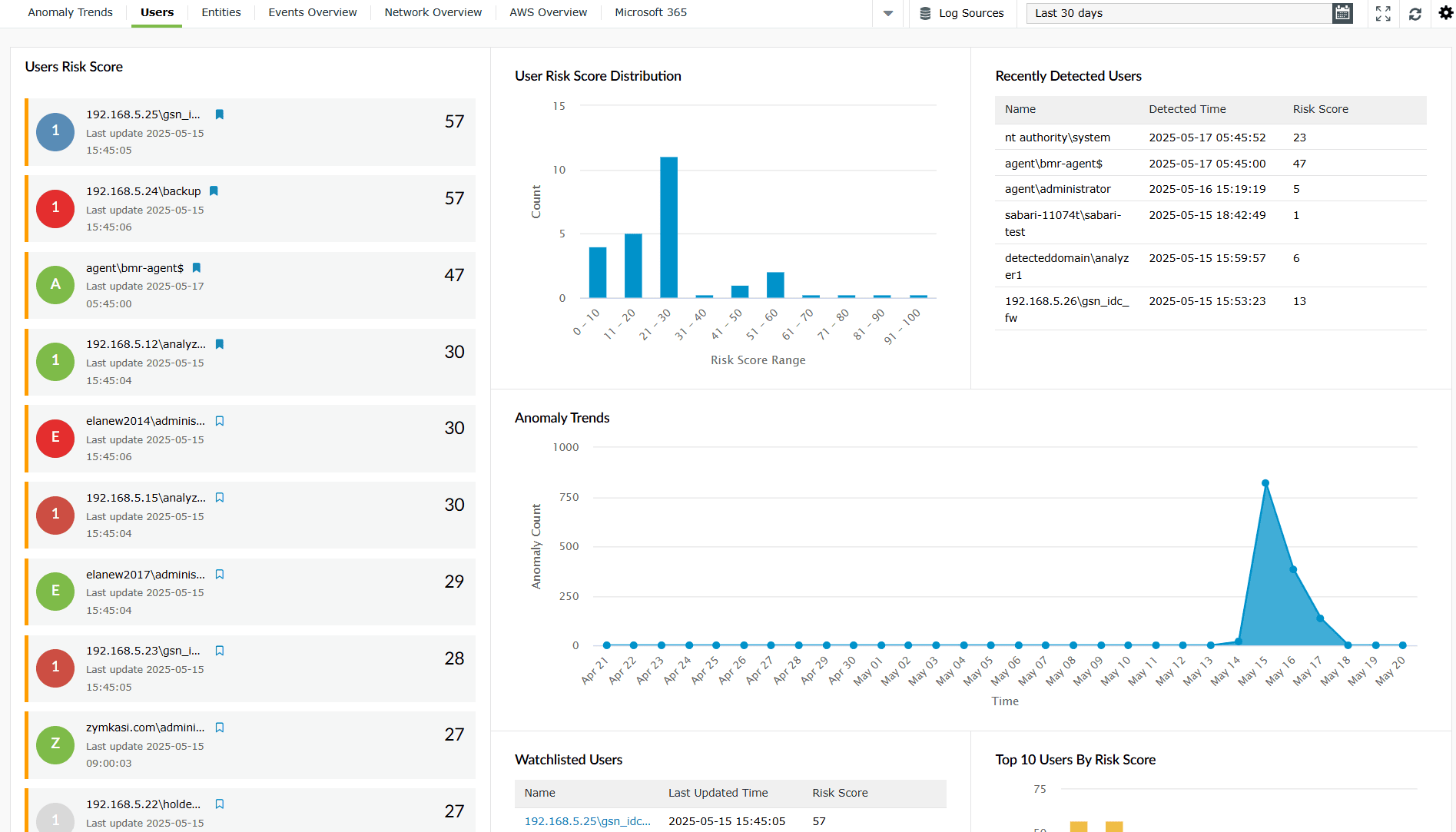Click the 21 - 30 risk score bar
The height and width of the screenshot is (832, 1456).
tap(668, 227)
